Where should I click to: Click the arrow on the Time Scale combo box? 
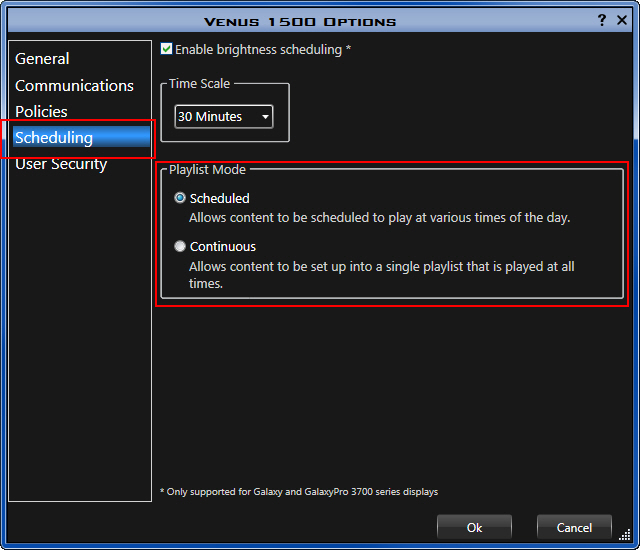point(265,117)
